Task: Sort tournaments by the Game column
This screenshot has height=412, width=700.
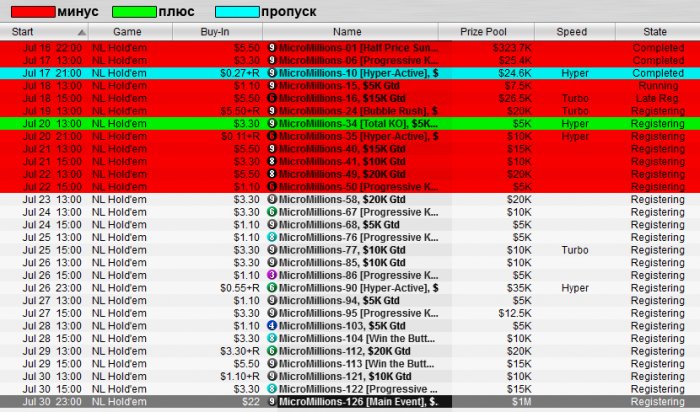Action: (127, 32)
